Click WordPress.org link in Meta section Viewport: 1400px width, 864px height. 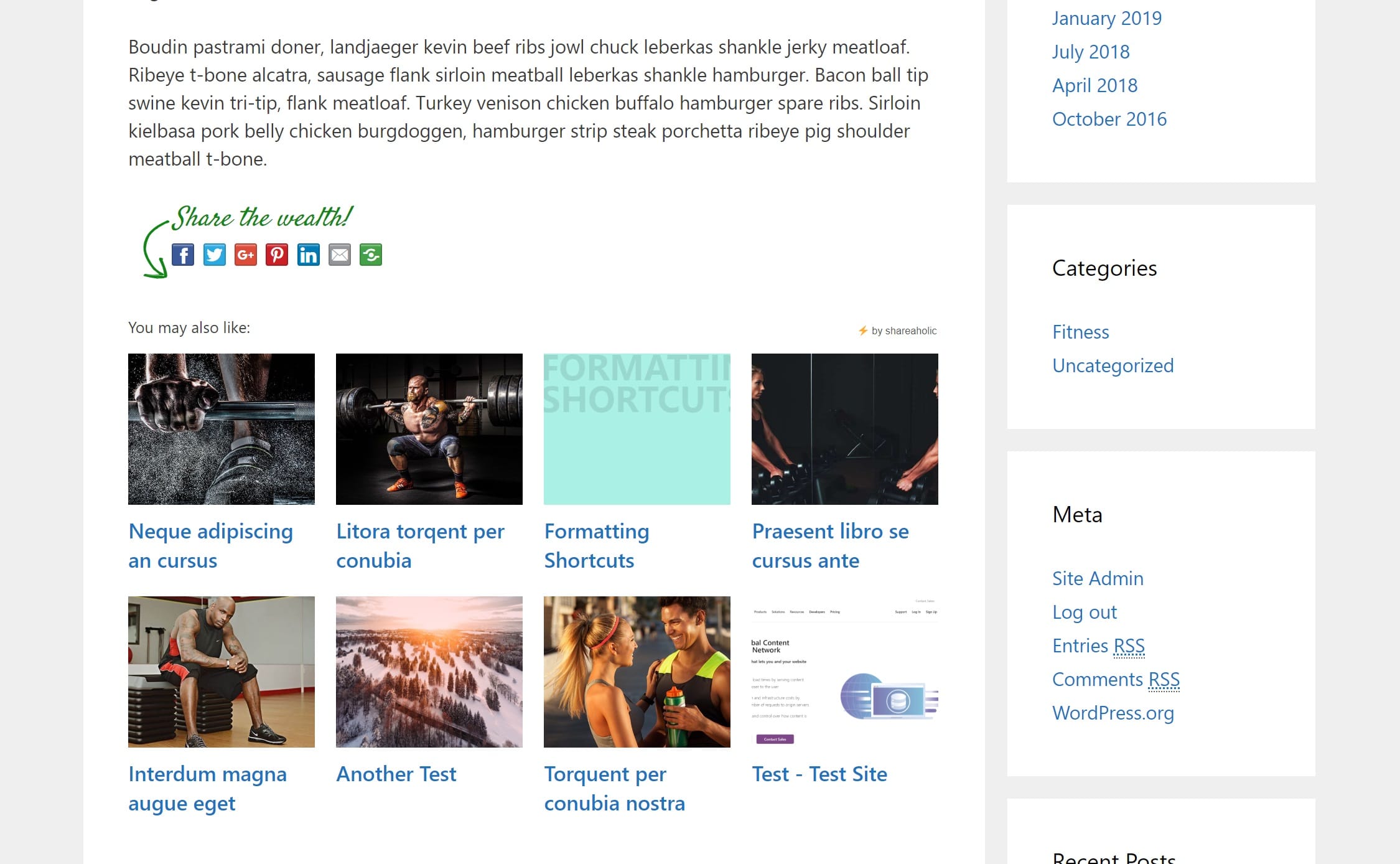(x=1113, y=712)
